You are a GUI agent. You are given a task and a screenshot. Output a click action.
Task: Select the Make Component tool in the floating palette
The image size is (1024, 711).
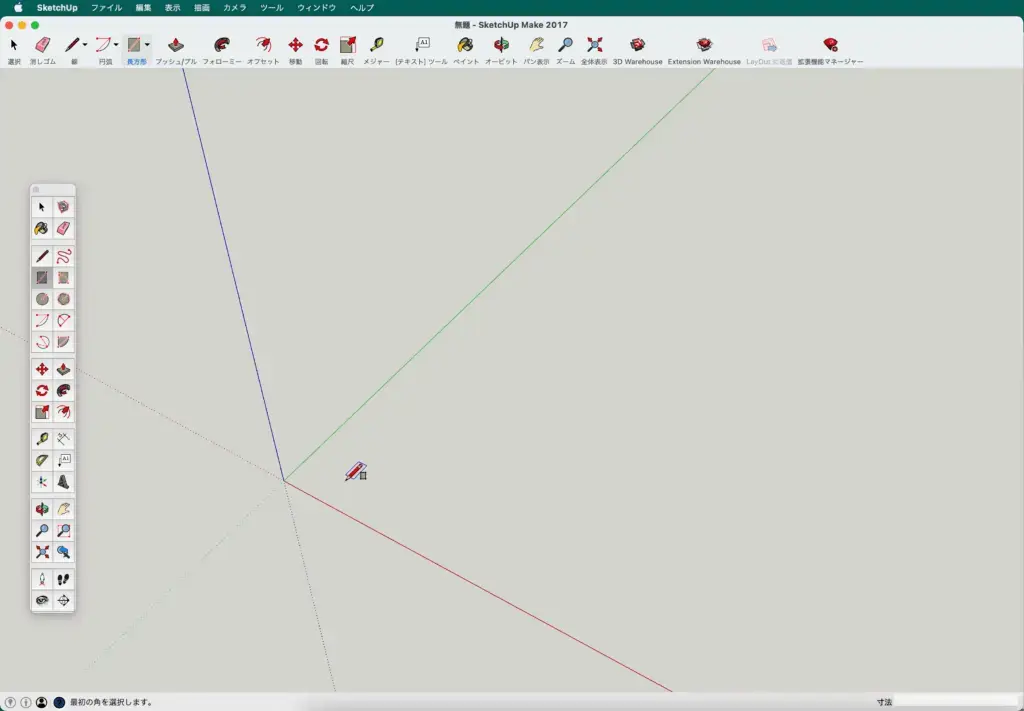tap(63, 207)
